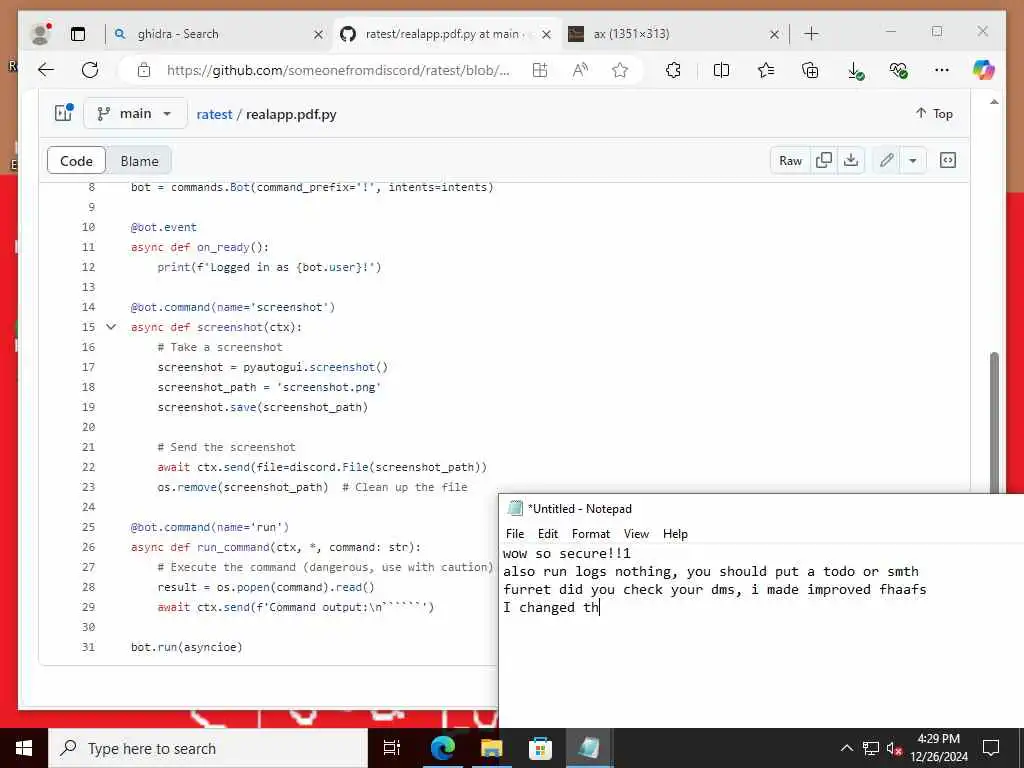Click code line 31 'bot.run(asyncioe)'

pos(186,647)
